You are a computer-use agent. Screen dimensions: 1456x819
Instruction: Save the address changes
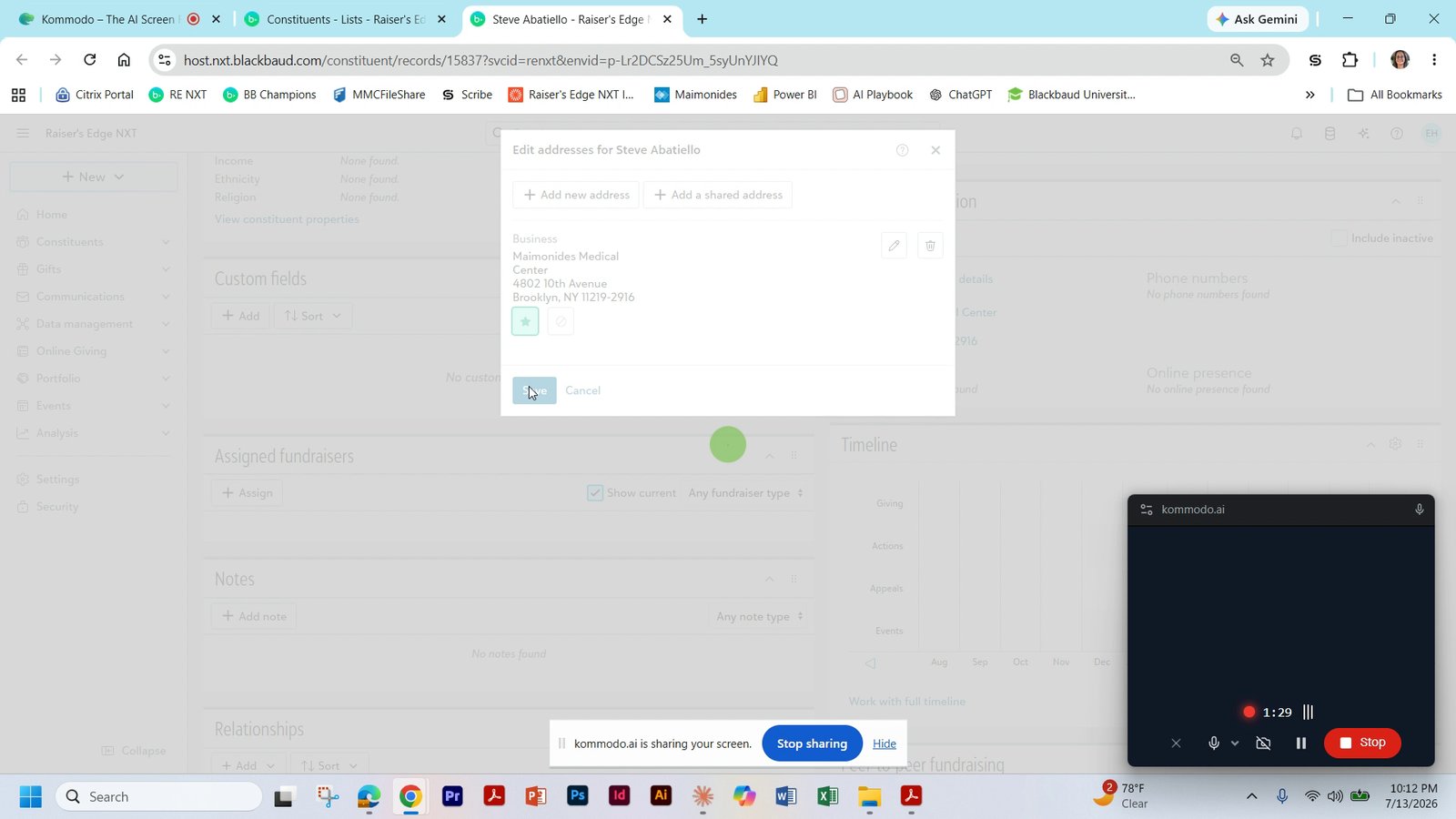click(534, 390)
